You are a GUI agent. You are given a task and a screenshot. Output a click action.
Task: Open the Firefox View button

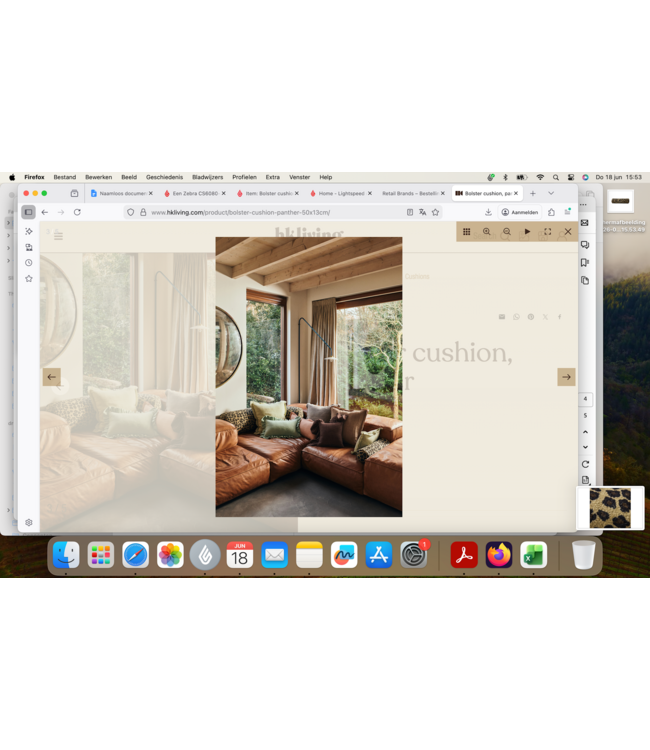point(74,193)
